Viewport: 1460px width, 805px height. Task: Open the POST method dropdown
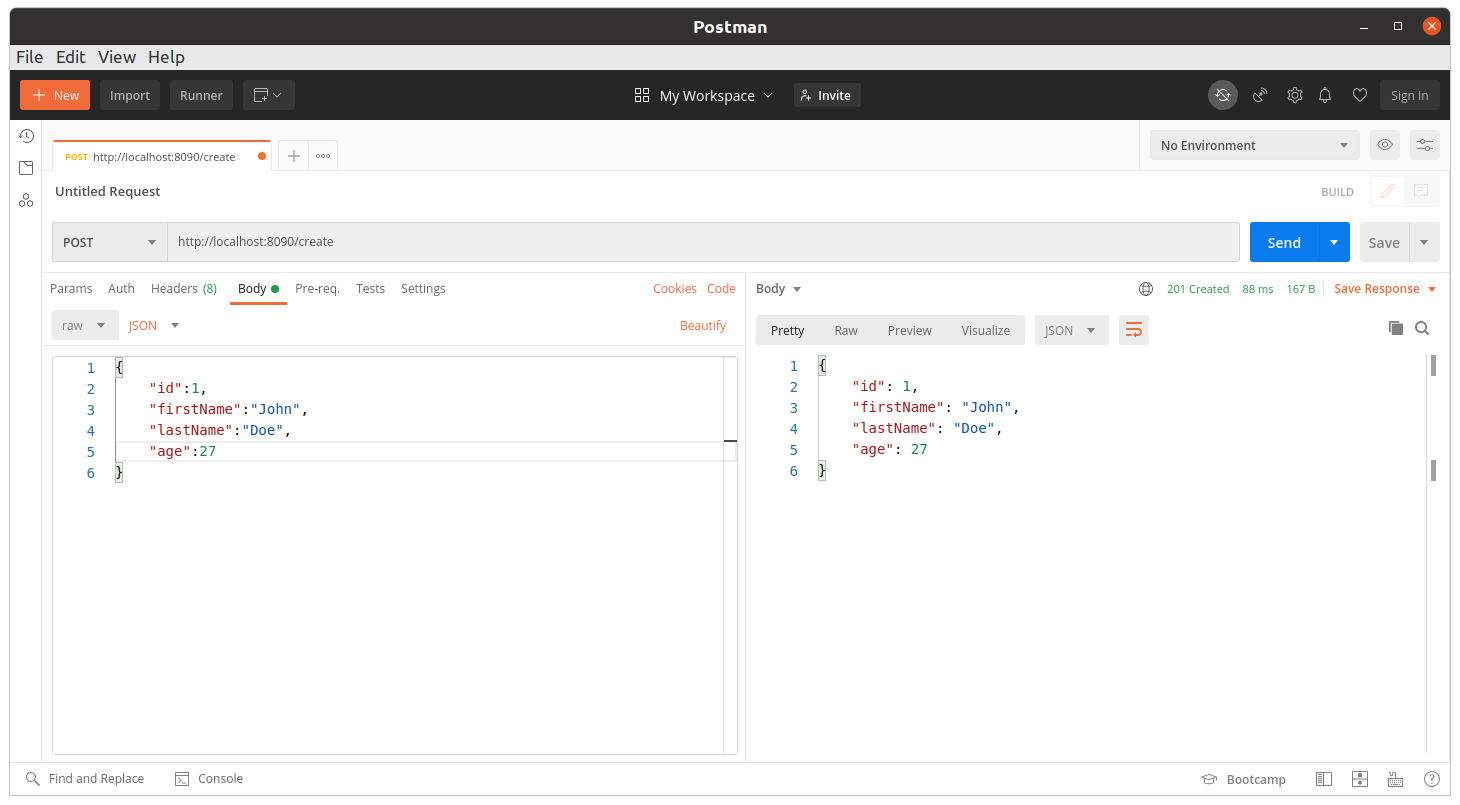coord(109,242)
